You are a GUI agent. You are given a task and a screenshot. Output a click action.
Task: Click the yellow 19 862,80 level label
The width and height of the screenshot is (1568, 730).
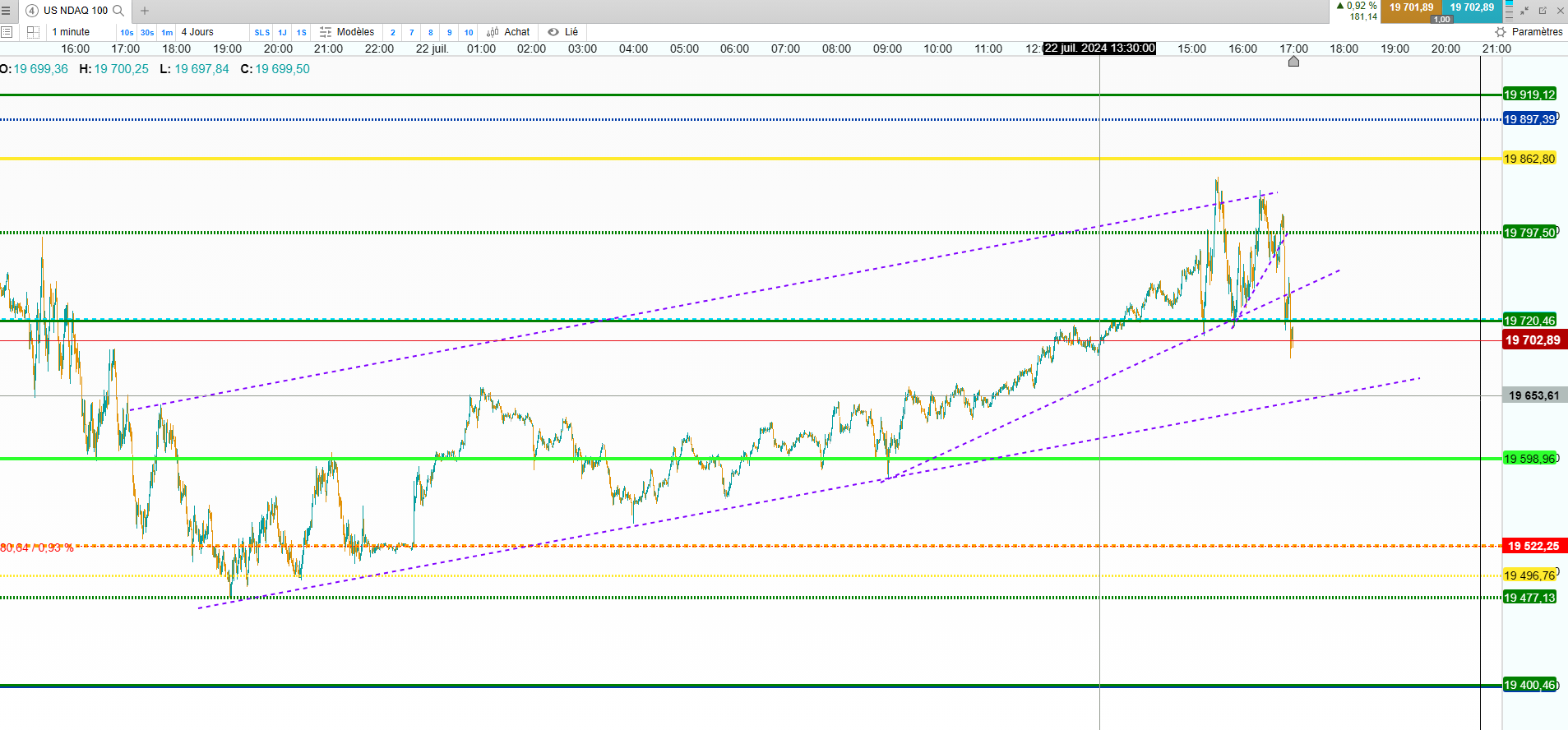pyautogui.click(x=1529, y=159)
